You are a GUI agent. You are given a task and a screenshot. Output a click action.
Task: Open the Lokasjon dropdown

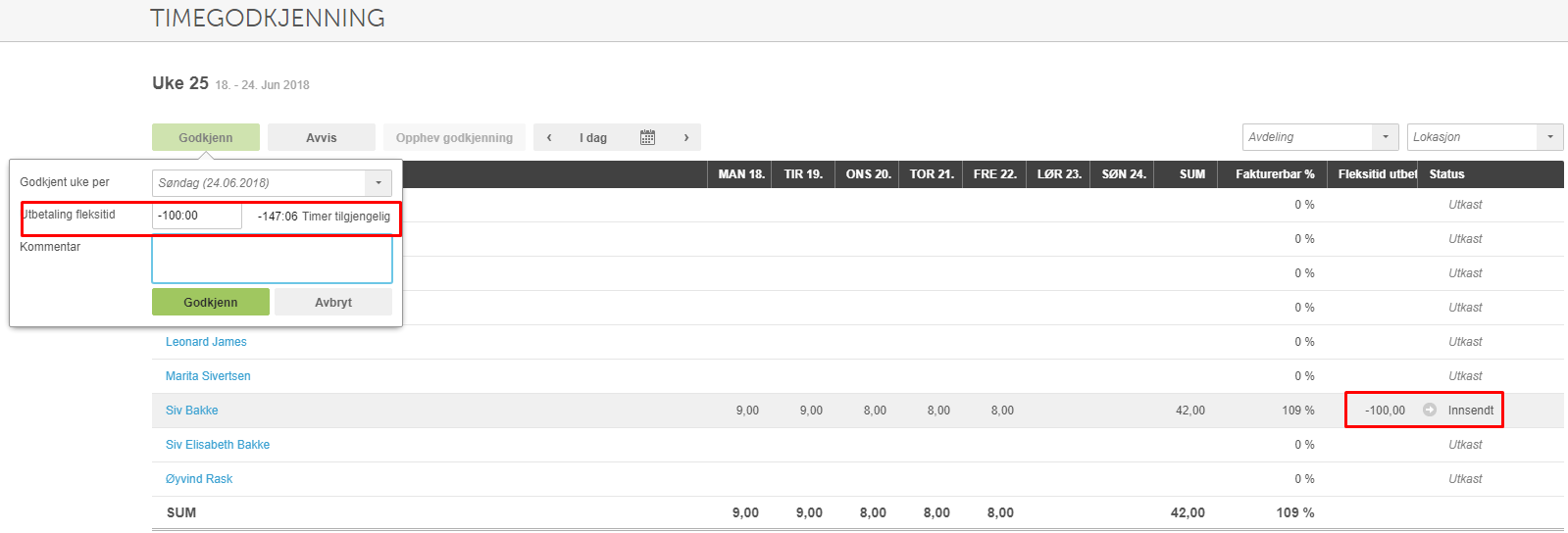1486,137
